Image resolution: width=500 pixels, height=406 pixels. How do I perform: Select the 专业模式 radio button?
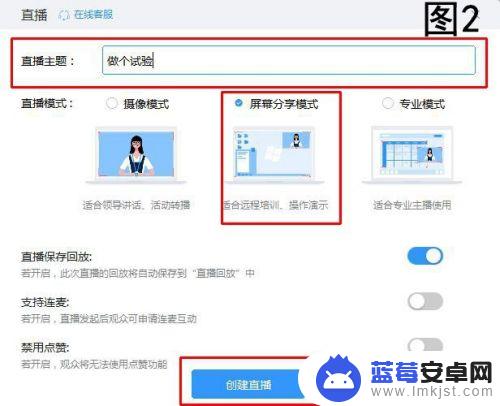pyautogui.click(x=387, y=103)
